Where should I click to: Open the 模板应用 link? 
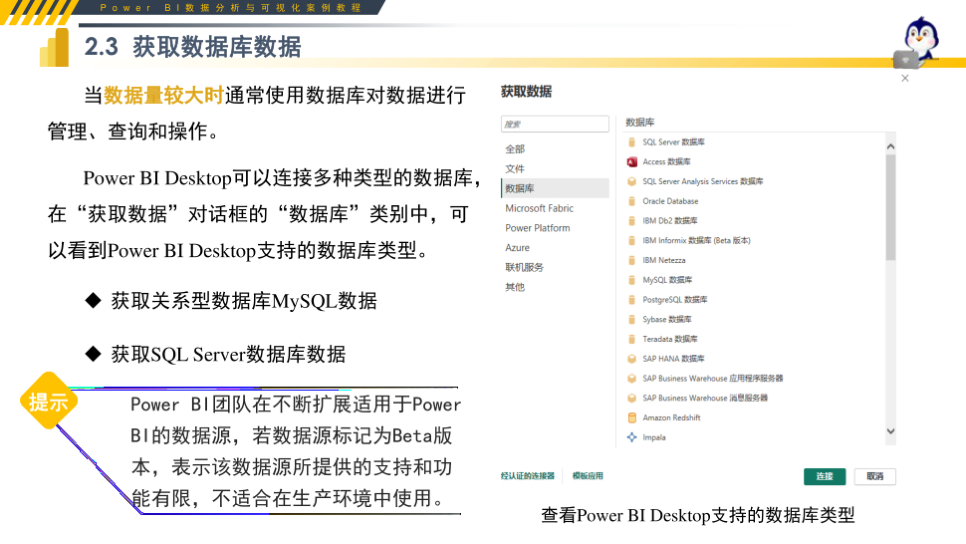coord(588,476)
